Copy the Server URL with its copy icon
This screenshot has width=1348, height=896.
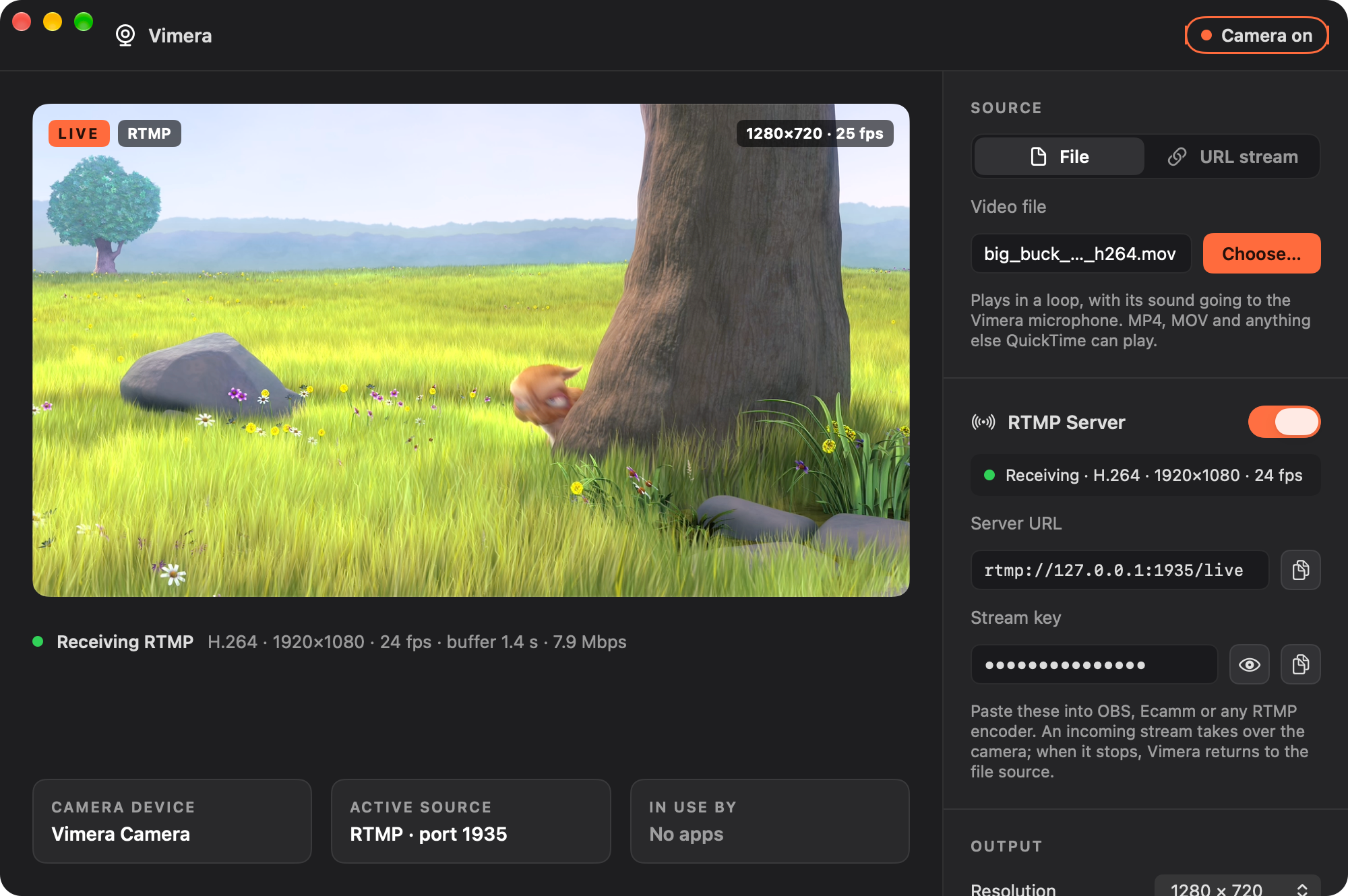(1300, 570)
